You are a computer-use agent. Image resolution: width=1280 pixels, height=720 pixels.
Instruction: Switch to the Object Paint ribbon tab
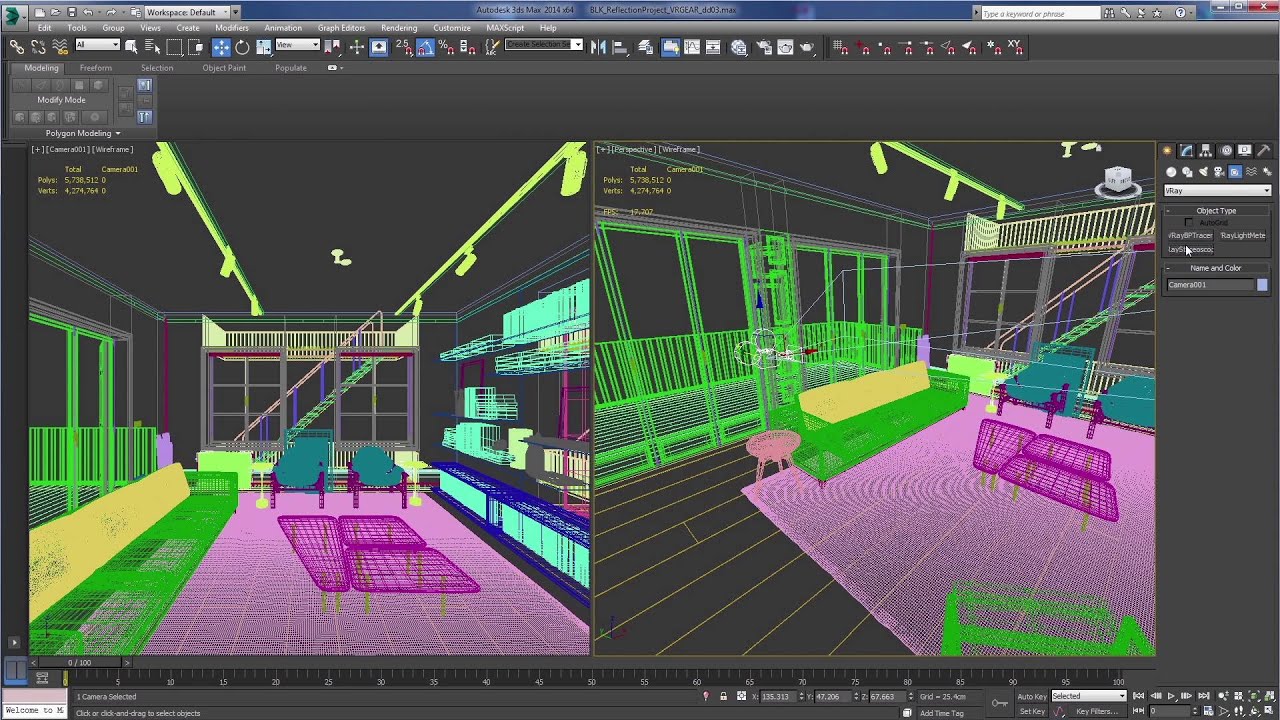coord(224,68)
